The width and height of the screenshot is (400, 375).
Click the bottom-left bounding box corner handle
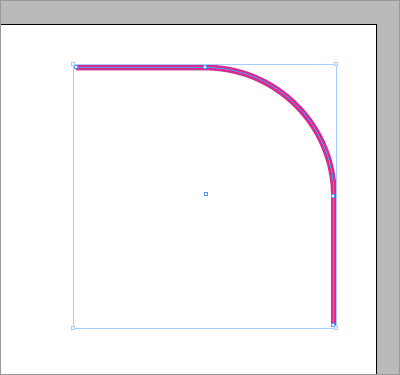click(x=73, y=328)
